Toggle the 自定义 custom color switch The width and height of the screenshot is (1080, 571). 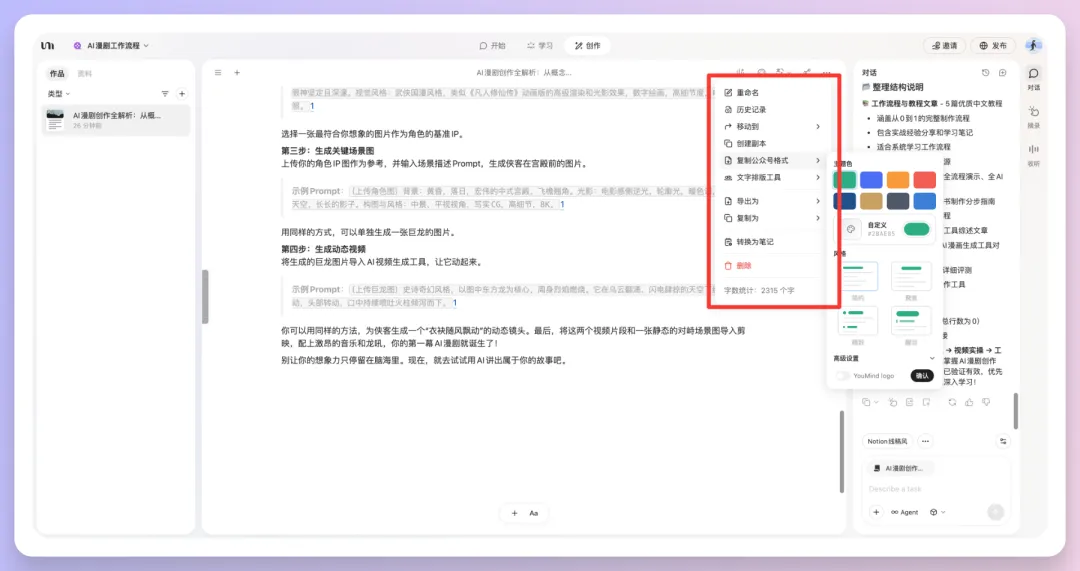[916, 229]
